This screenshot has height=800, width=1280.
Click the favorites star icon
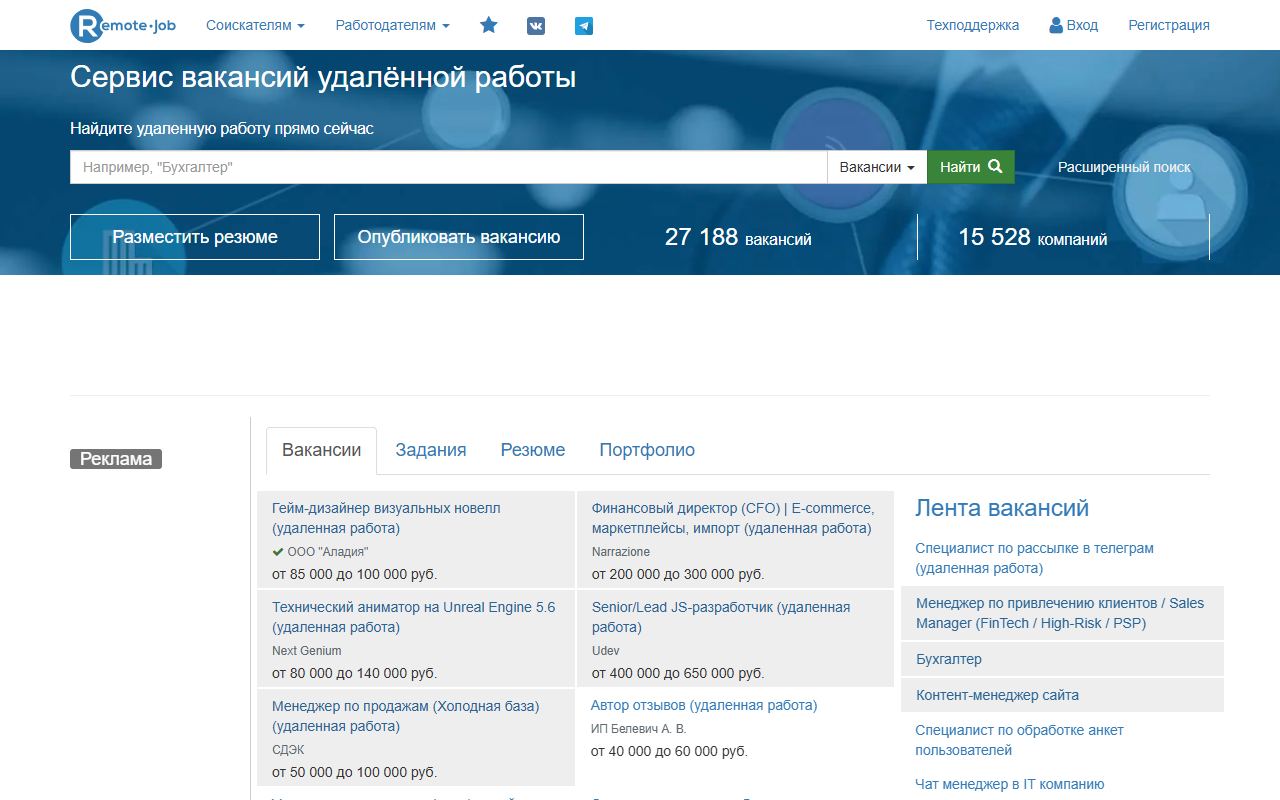pyautogui.click(x=489, y=25)
